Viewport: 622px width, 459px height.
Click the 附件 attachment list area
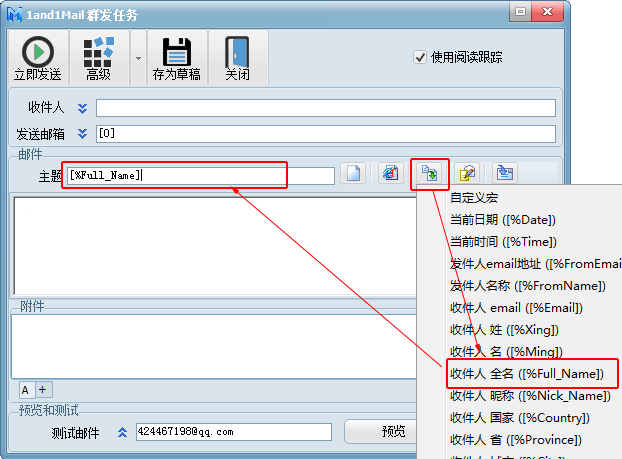click(x=214, y=346)
